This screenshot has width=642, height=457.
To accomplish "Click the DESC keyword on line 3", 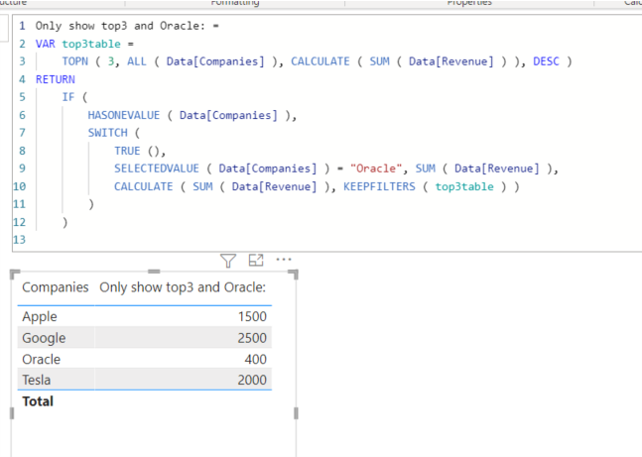I will point(546,61).
